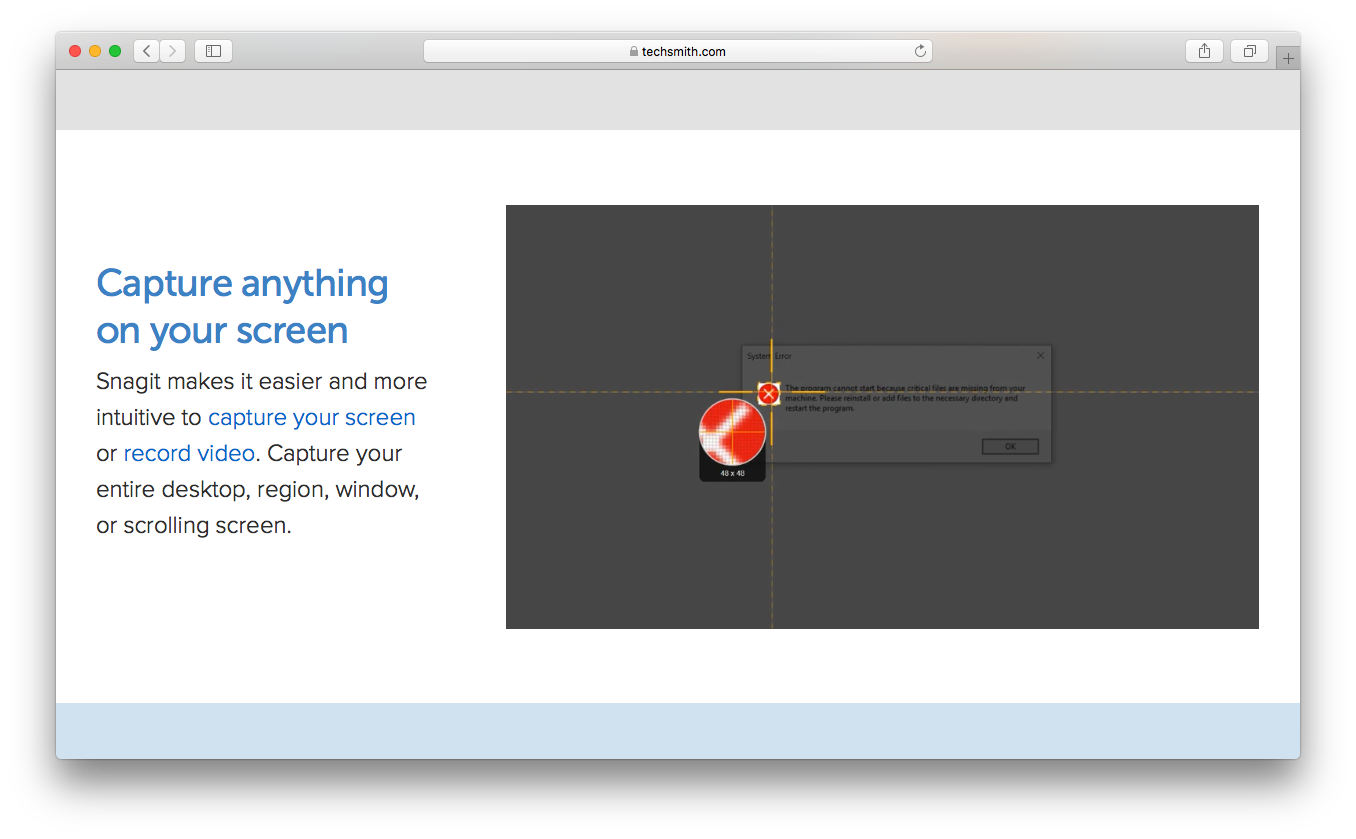
Task: Enter full screen with the green button
Action: tap(115, 51)
